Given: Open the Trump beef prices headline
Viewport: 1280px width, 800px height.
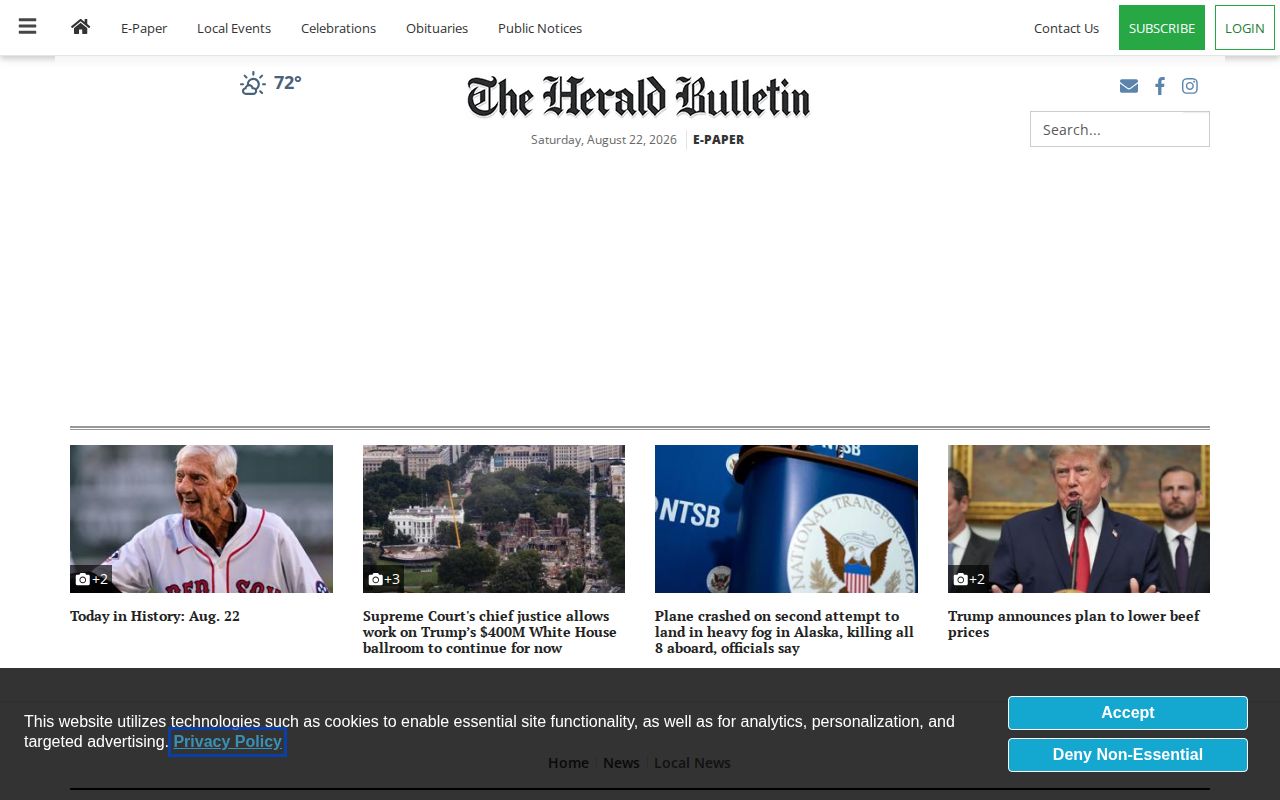Looking at the screenshot, I should [1074, 624].
